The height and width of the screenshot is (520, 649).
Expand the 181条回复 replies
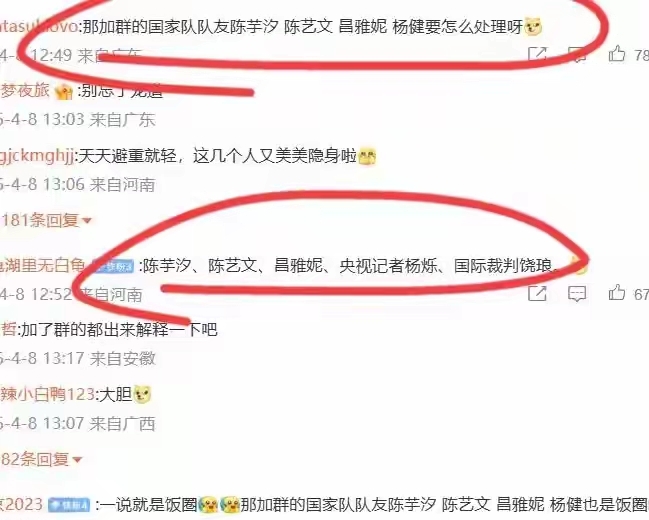point(46,220)
